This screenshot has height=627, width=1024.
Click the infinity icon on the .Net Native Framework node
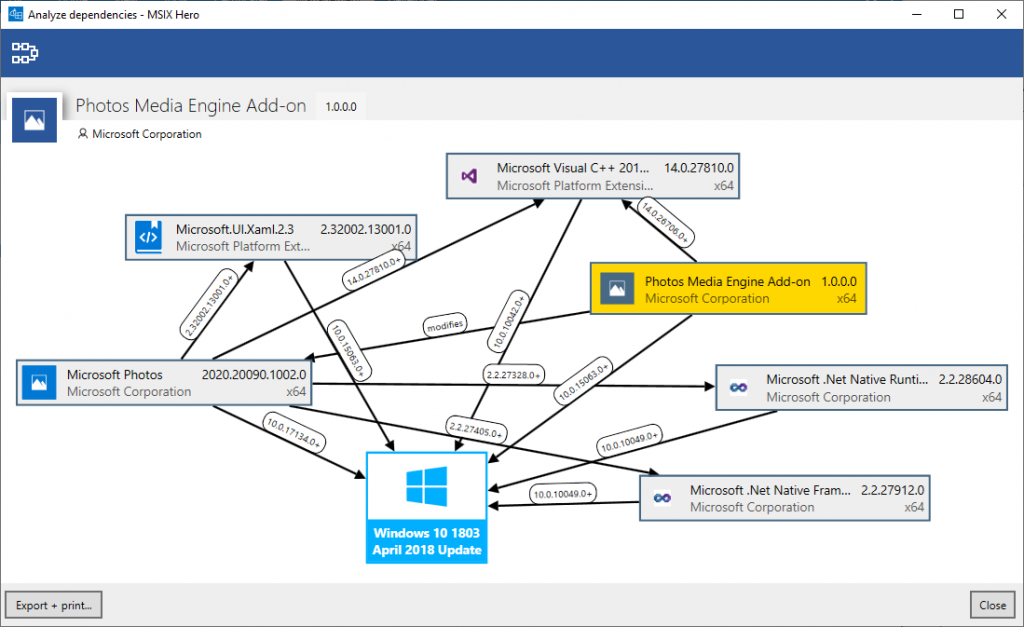point(662,498)
